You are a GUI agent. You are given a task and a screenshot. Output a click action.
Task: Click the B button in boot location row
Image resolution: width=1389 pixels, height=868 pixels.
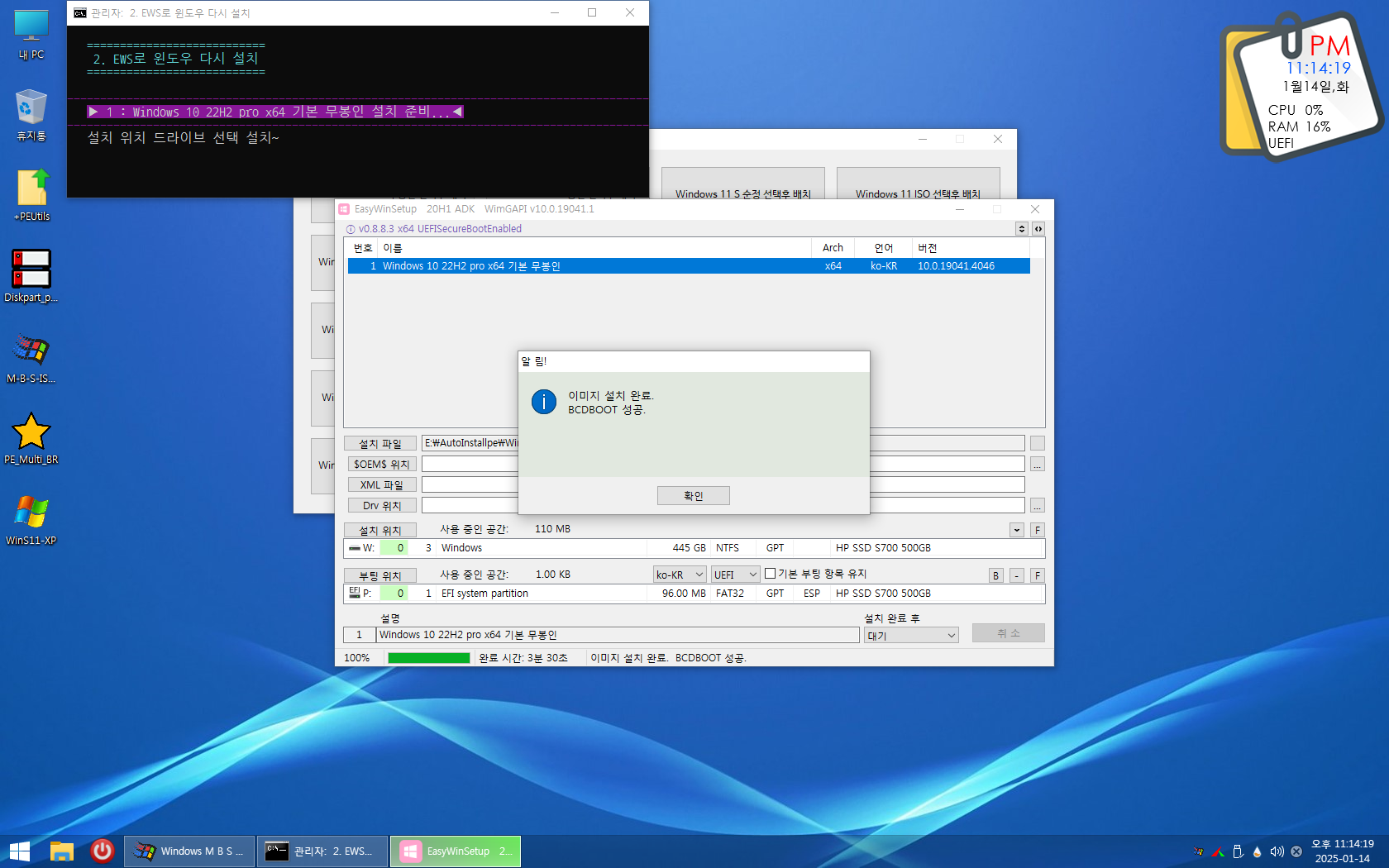click(x=996, y=575)
